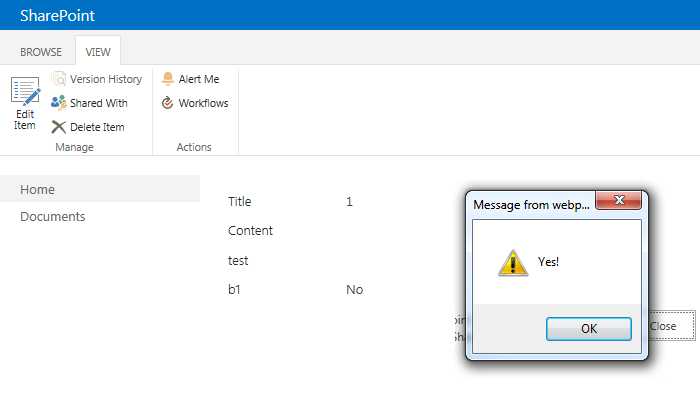Image resolution: width=700 pixels, height=420 pixels.
Task: Click the Title field value 1
Action: (x=350, y=202)
